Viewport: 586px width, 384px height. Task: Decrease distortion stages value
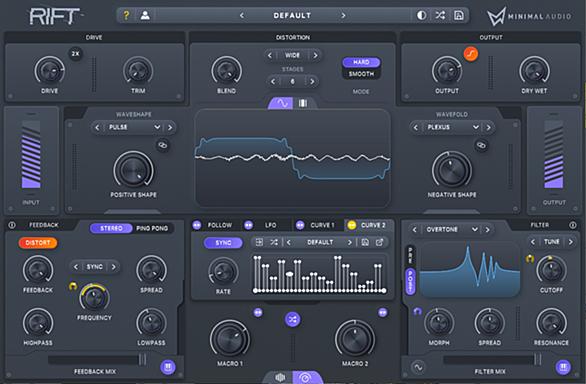(x=273, y=82)
